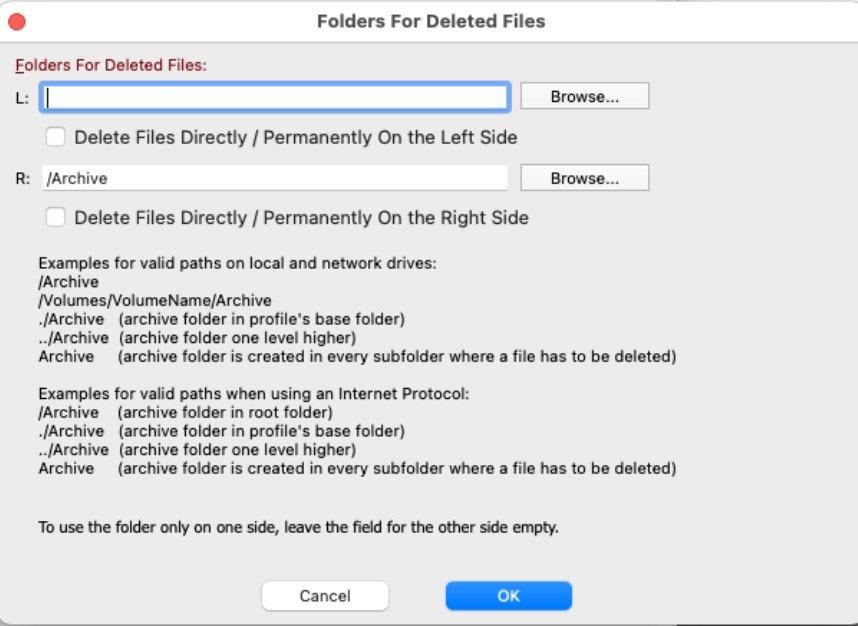
Task: Click the red close window button
Action: pyautogui.click(x=17, y=21)
